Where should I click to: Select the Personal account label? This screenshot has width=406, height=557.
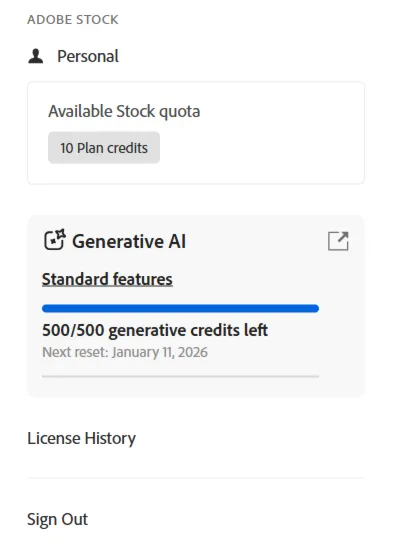coord(88,56)
